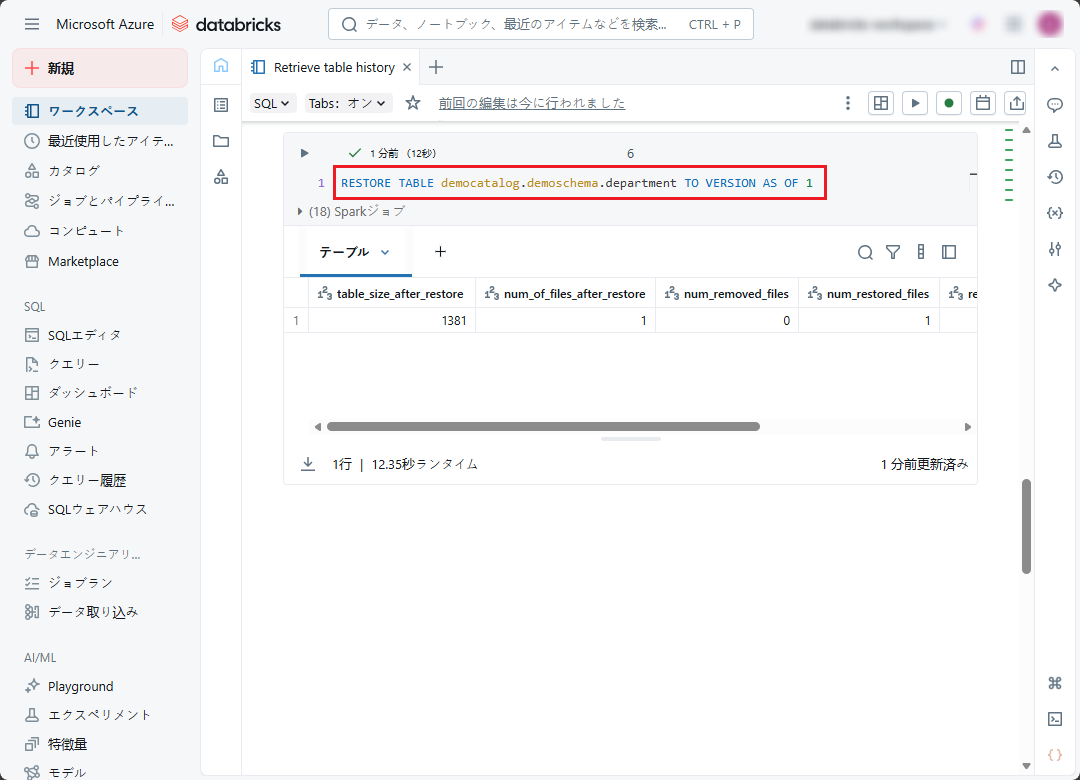1080x780 pixels.
Task: Open the notebook schedule calendar icon
Action: point(983,103)
